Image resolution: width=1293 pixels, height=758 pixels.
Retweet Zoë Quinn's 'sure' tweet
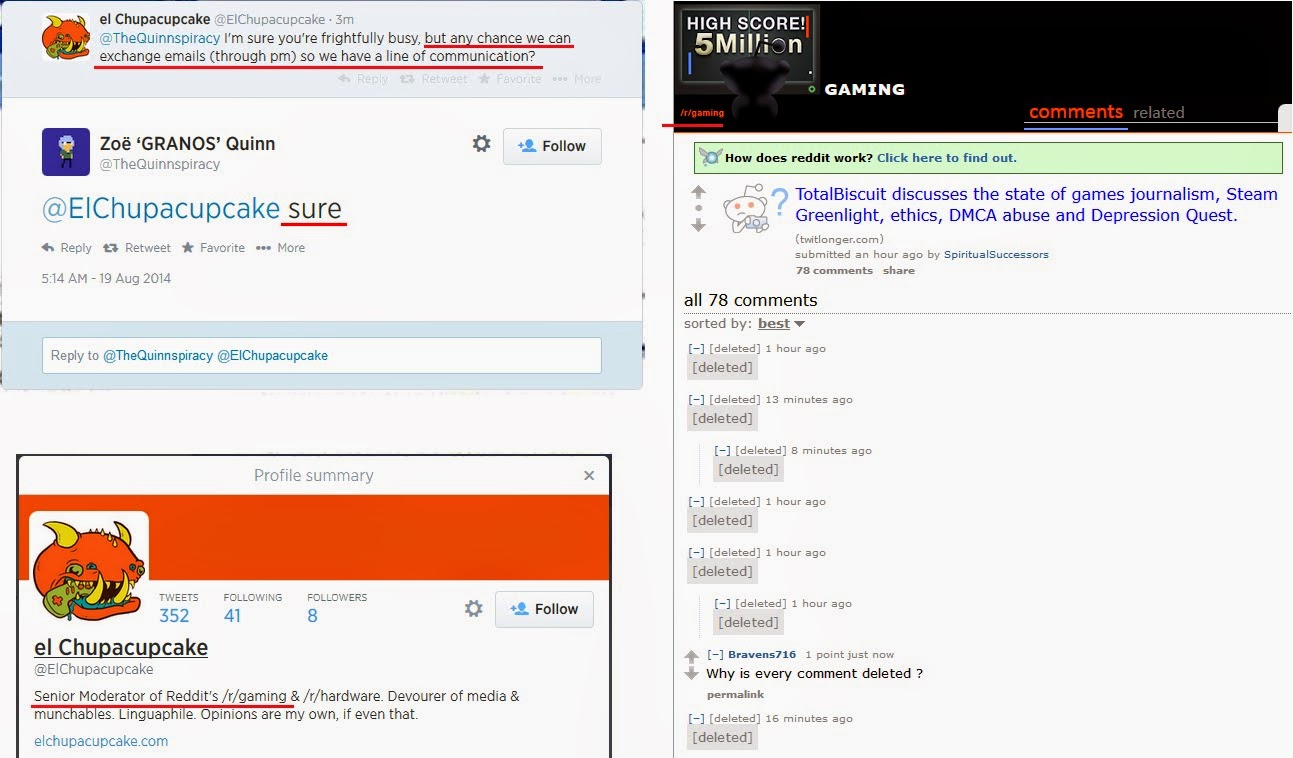(x=138, y=248)
